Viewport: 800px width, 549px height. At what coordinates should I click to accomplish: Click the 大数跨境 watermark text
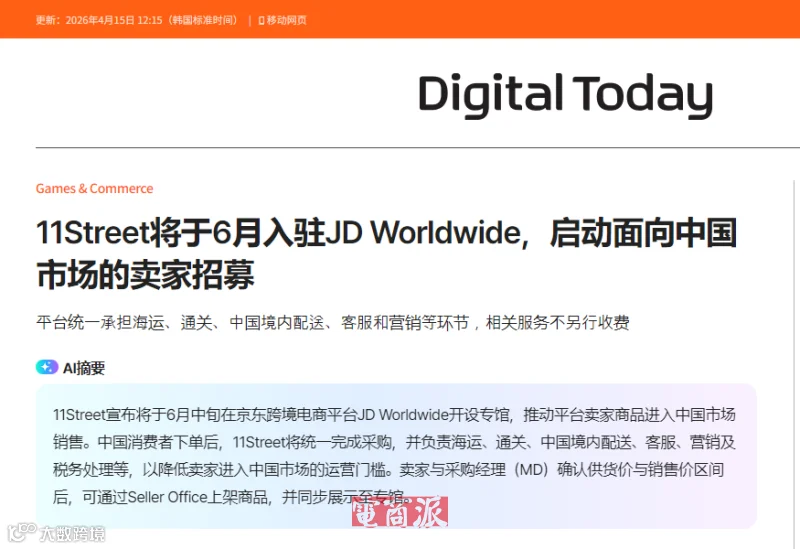[72, 534]
